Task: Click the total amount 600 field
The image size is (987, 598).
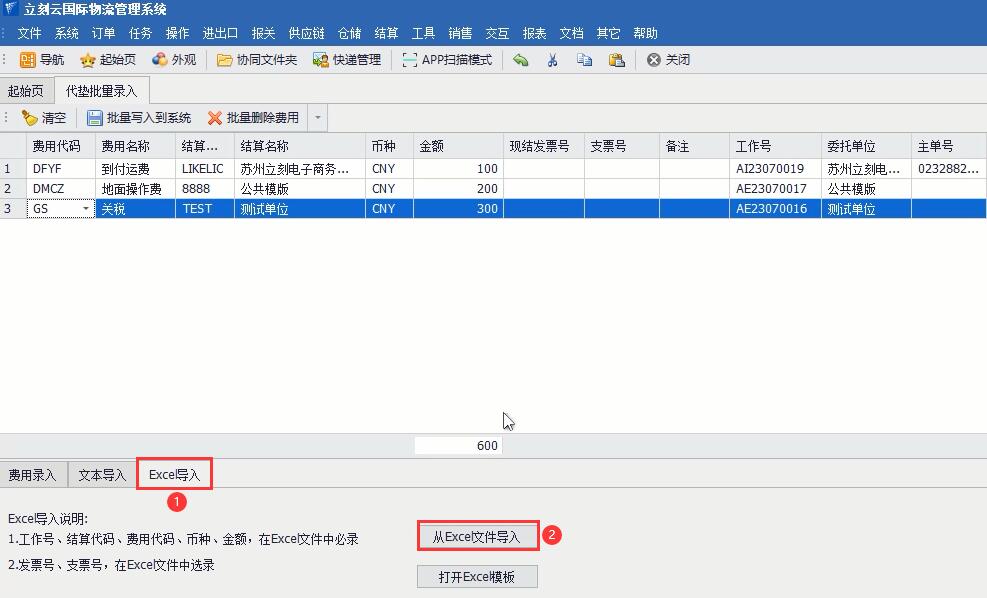Action: click(x=458, y=446)
